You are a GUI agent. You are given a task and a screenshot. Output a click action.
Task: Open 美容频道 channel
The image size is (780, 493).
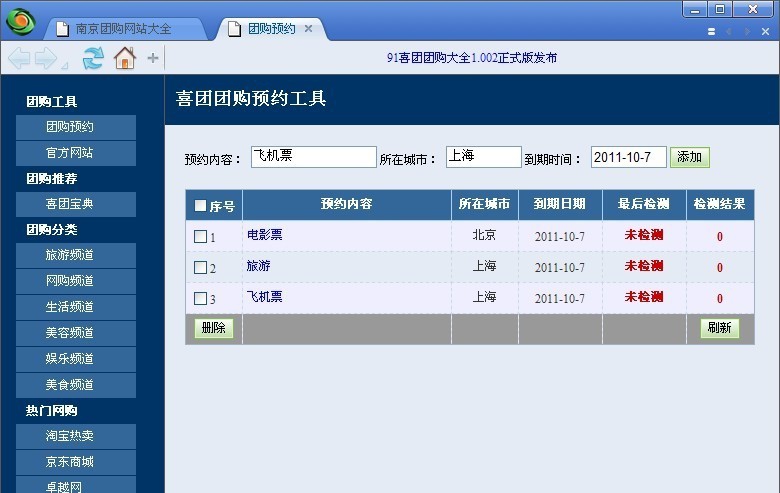(x=76, y=333)
